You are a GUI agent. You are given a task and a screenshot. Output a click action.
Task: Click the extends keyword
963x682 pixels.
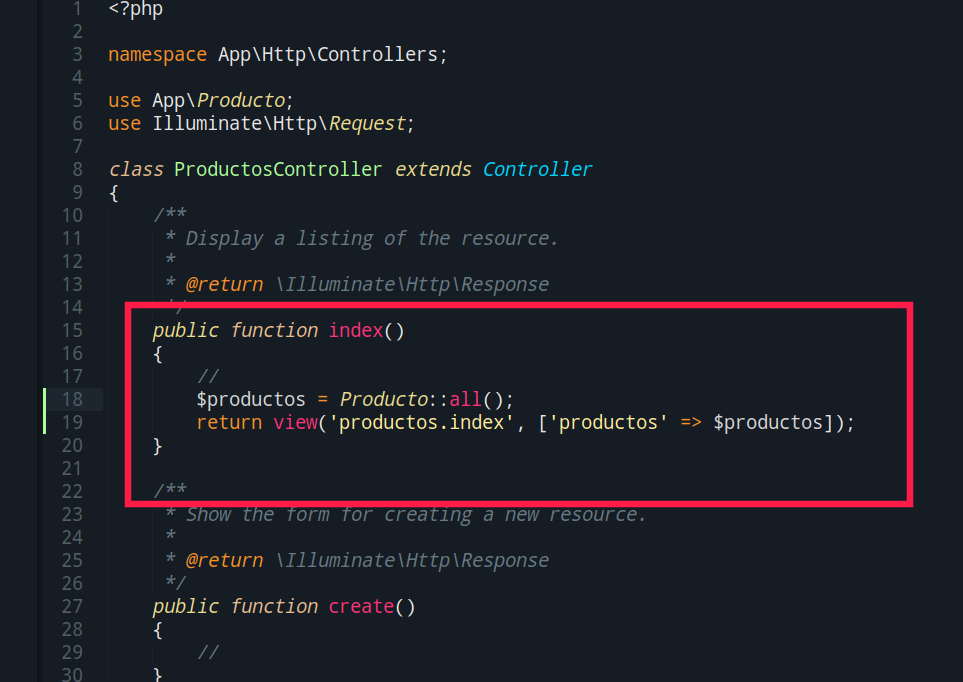(x=433, y=170)
